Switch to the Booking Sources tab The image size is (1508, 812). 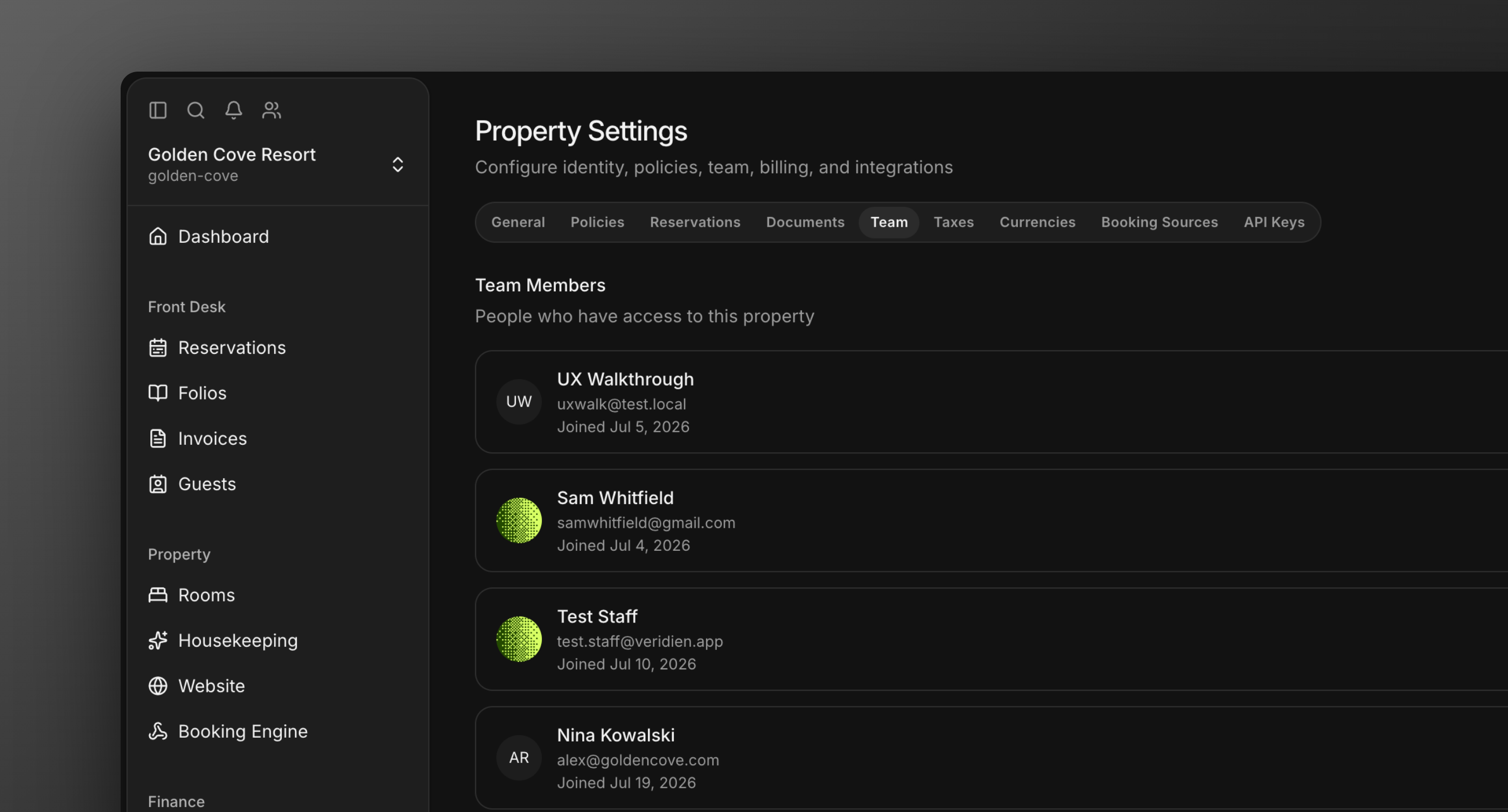pyautogui.click(x=1159, y=222)
